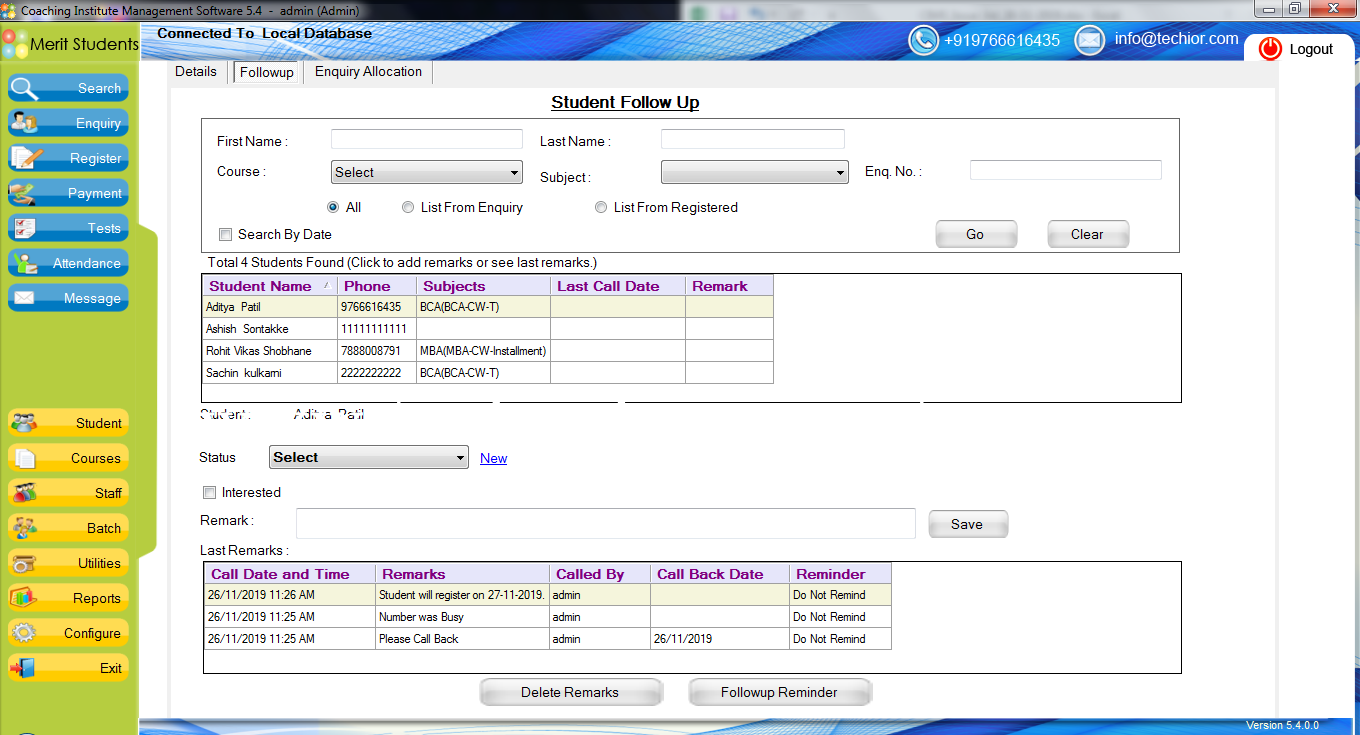Click the Phone column header

377,286
